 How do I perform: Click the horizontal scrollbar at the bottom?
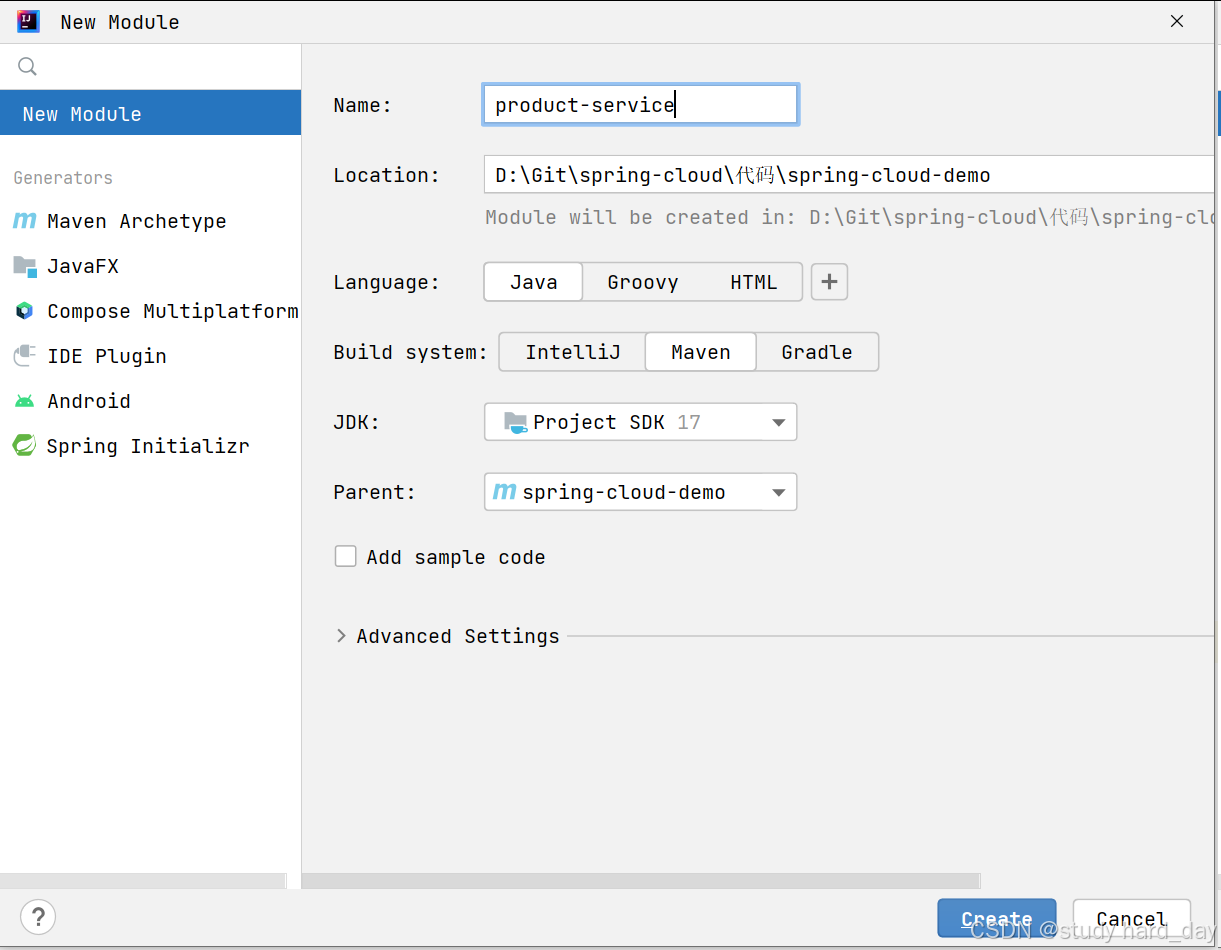point(640,881)
